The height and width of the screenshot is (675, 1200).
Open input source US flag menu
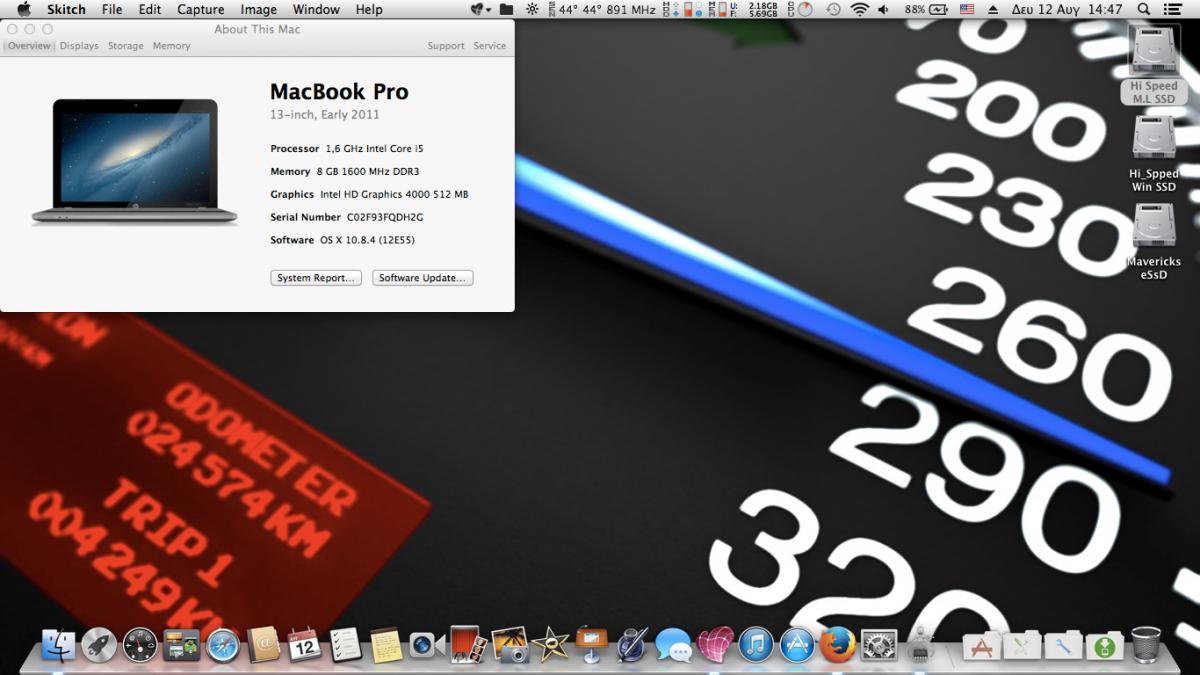pyautogui.click(x=967, y=9)
